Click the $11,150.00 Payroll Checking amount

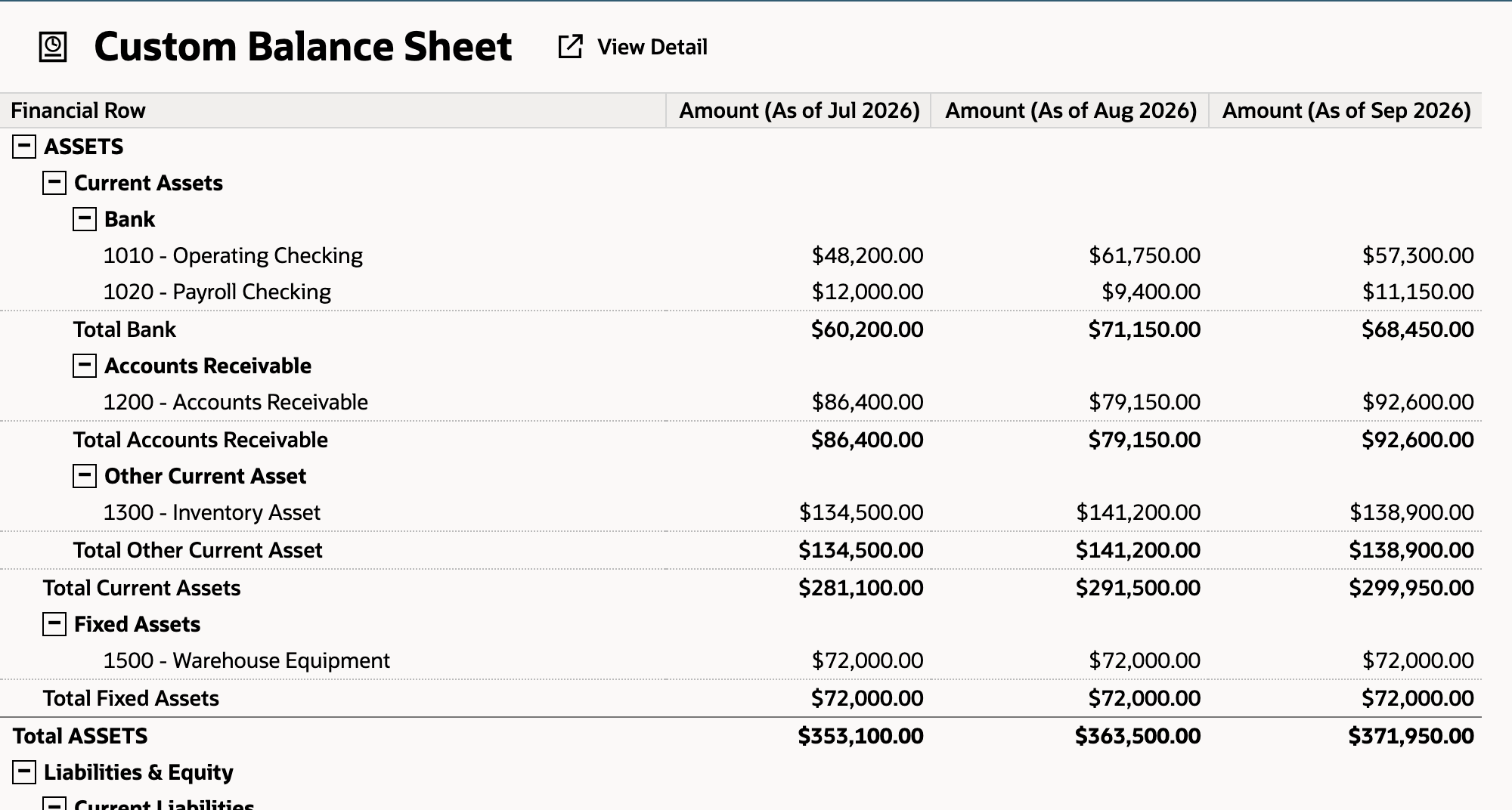(1418, 292)
